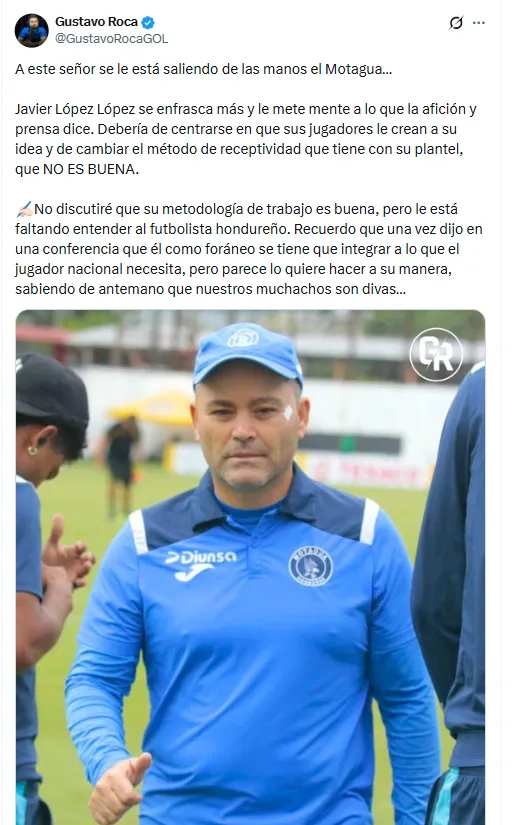Open the Grok circle-slash icon

pyautogui.click(x=456, y=23)
